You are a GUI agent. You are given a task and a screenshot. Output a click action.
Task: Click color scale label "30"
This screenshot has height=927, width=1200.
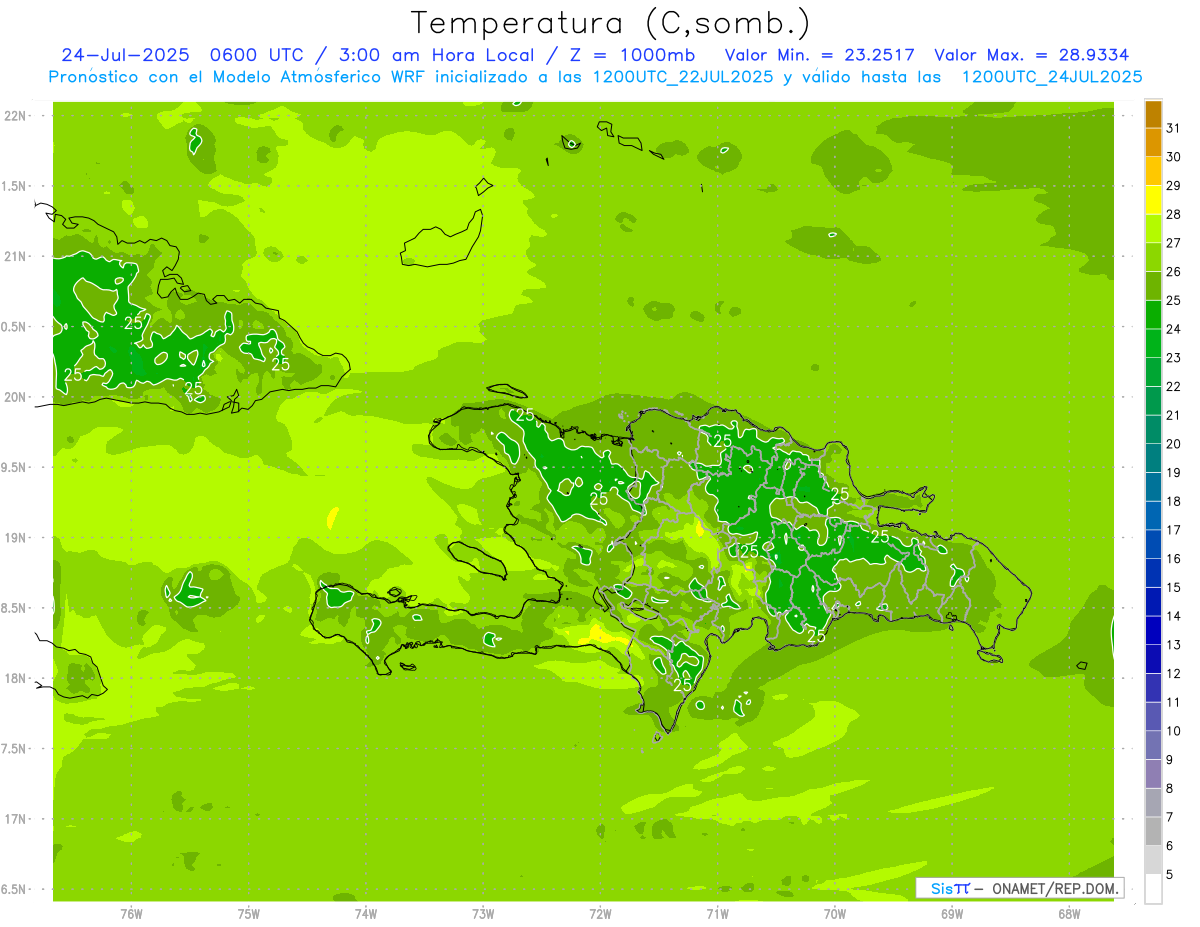coord(1174,157)
